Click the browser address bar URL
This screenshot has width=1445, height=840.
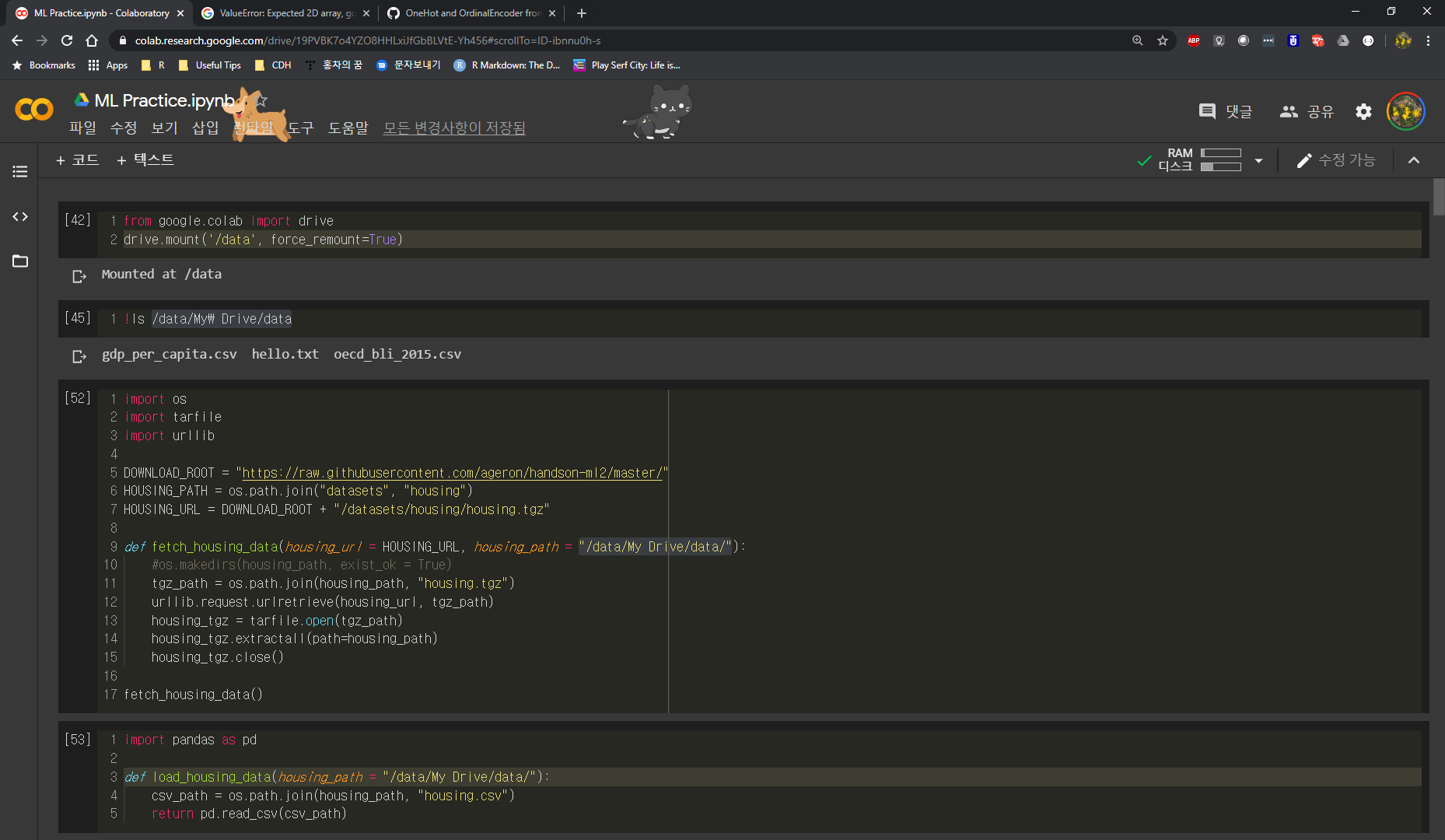click(367, 40)
